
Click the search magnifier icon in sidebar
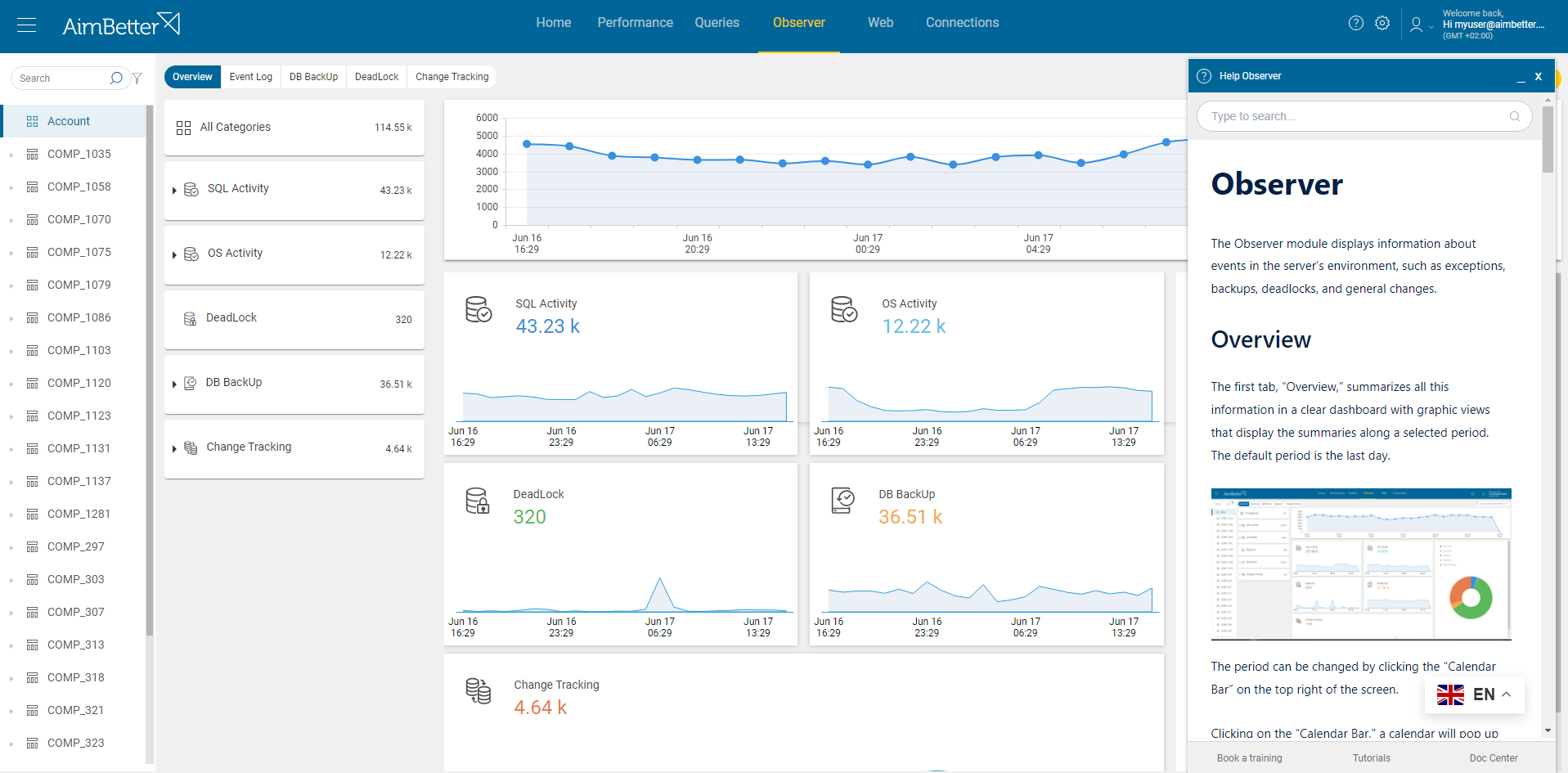click(x=116, y=78)
